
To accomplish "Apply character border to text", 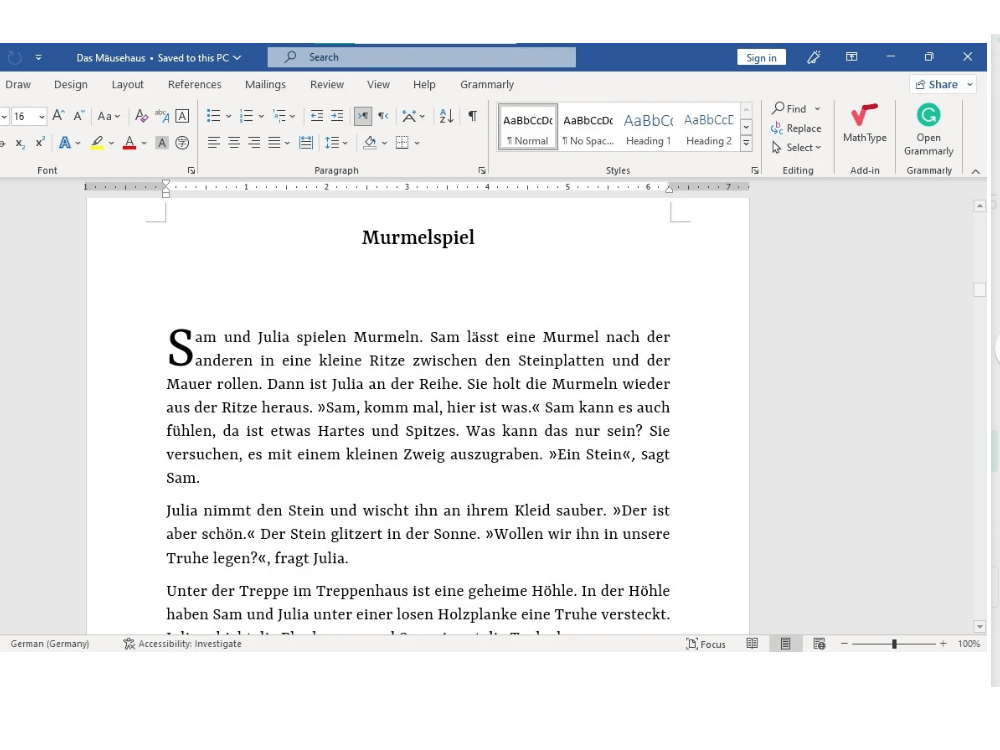I will pos(182,115).
